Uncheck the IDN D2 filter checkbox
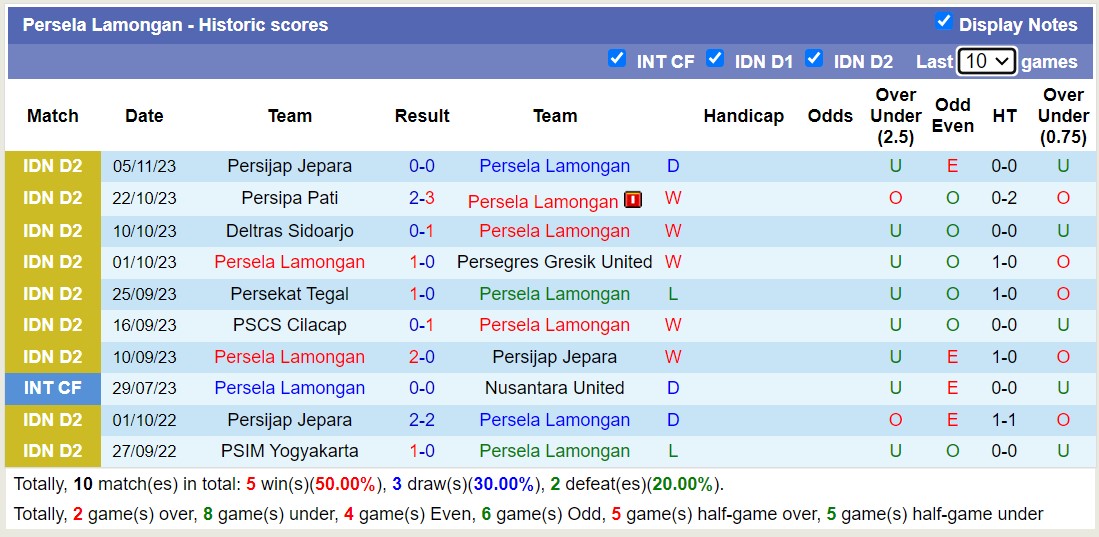 pyautogui.click(x=814, y=58)
